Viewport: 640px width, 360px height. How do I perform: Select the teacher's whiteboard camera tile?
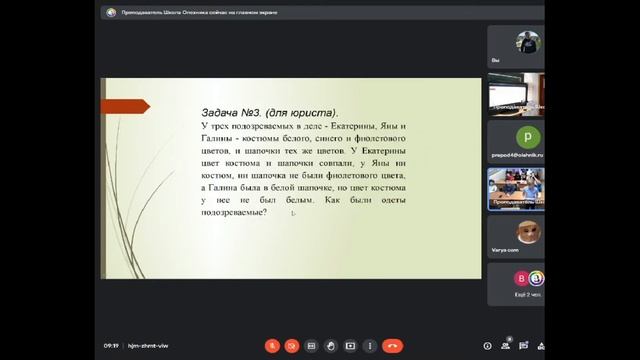pos(516,94)
